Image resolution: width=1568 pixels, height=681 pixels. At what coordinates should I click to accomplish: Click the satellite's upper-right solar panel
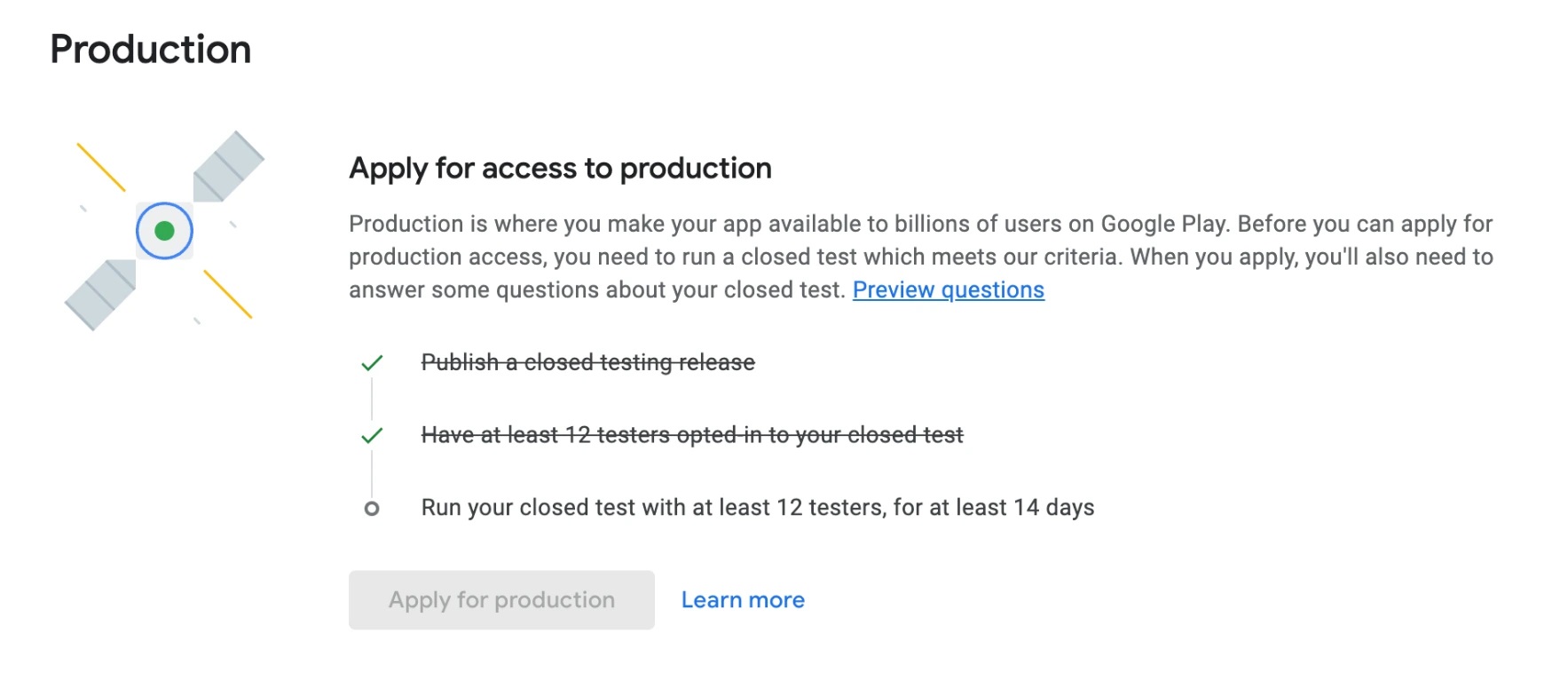[228, 166]
